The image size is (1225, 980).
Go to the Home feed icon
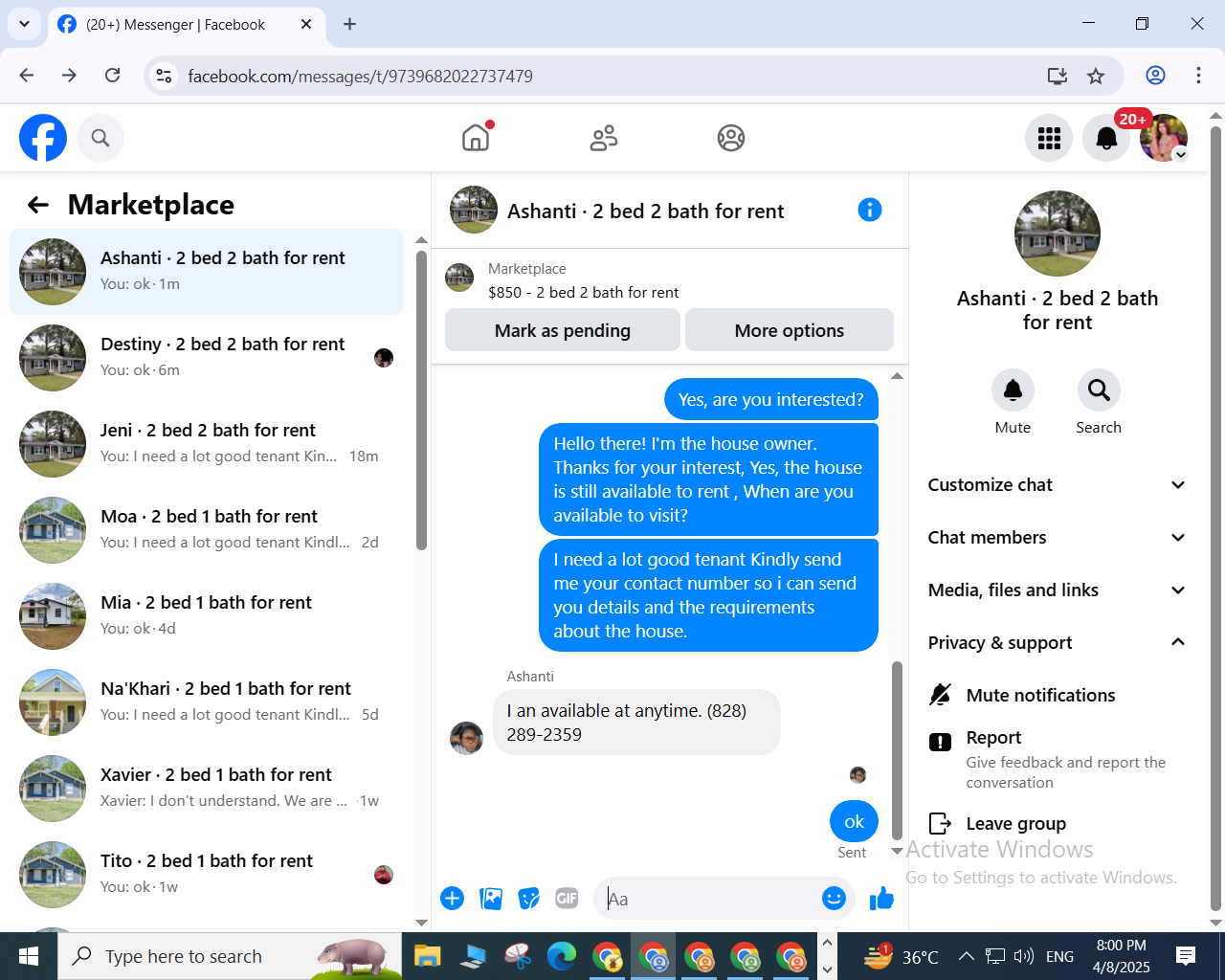click(476, 138)
